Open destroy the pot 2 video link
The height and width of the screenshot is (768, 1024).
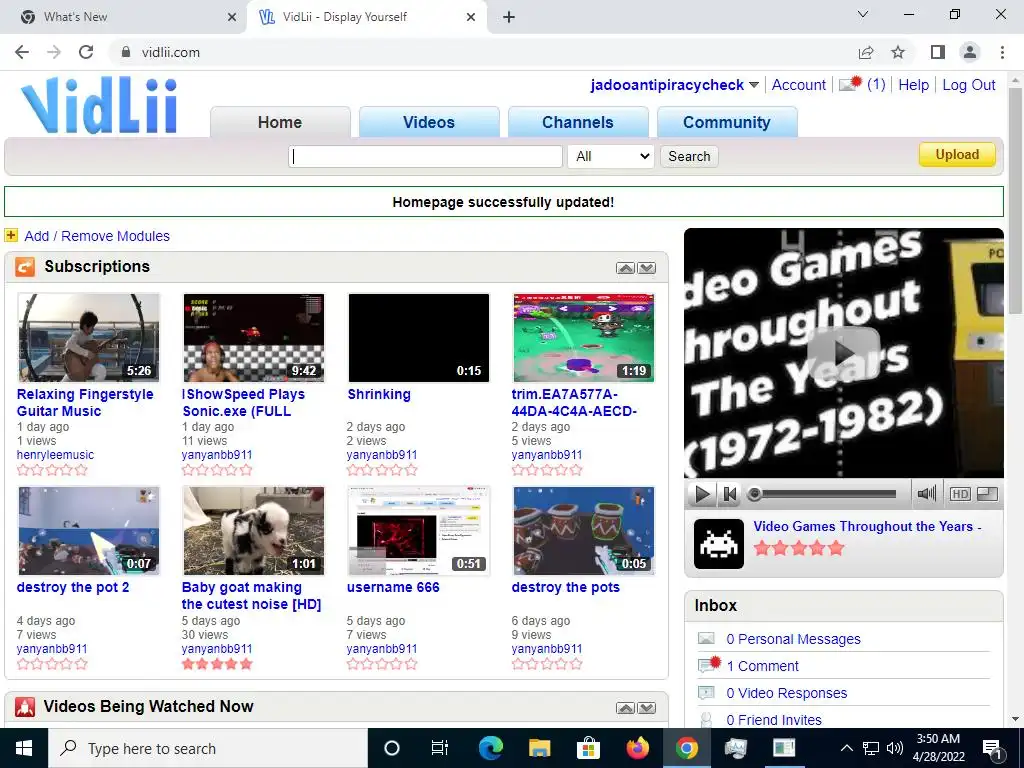pos(73,587)
